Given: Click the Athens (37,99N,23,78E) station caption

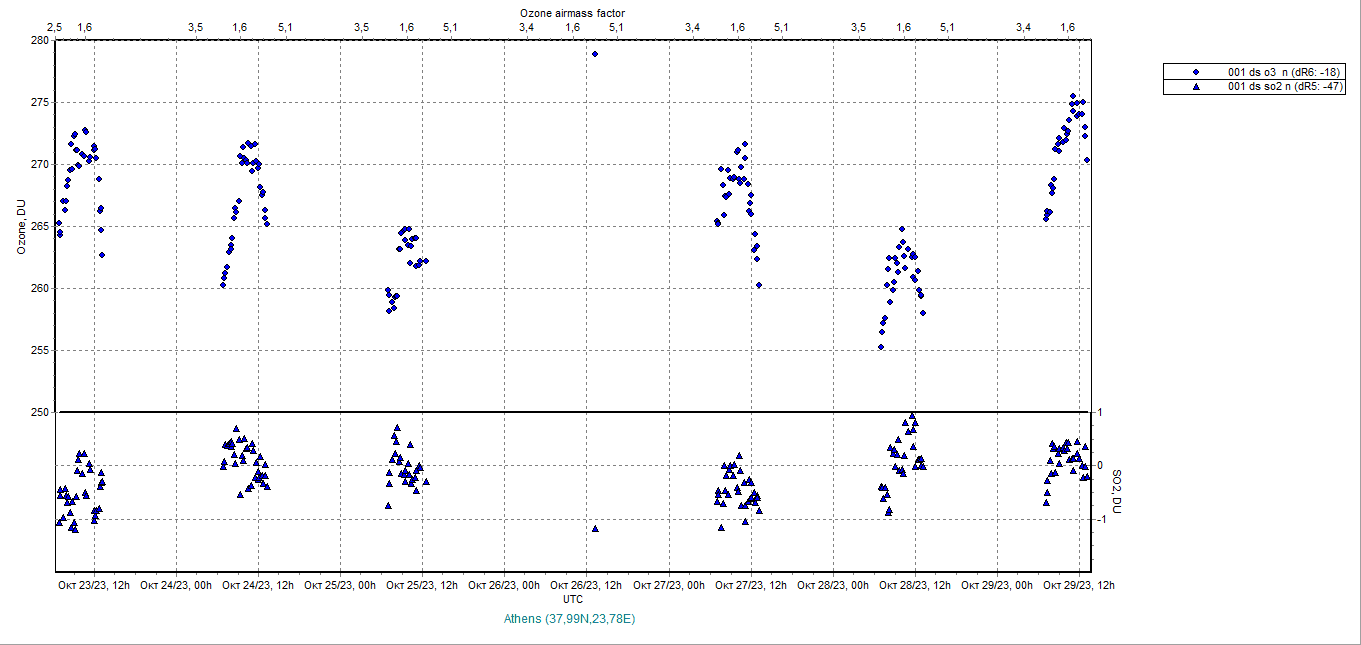Looking at the screenshot, I should [x=572, y=619].
